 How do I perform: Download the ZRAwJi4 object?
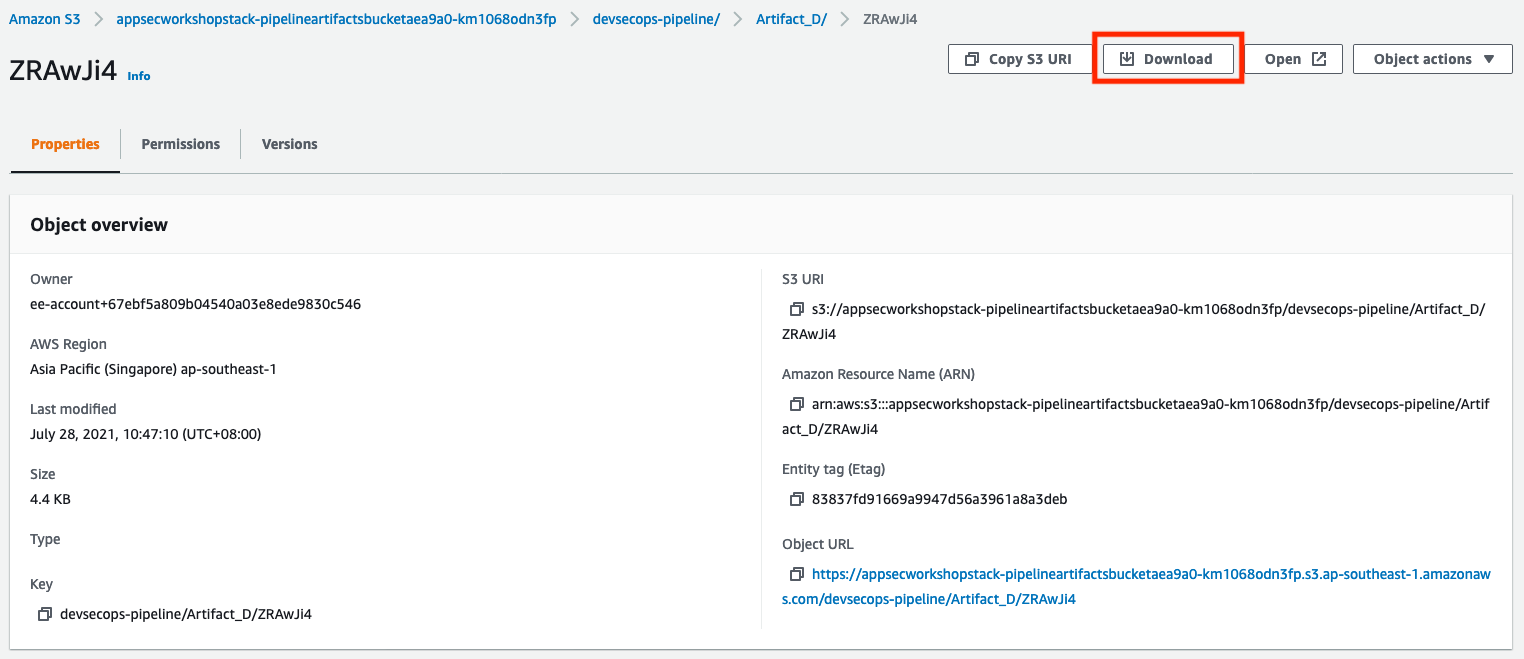1167,59
